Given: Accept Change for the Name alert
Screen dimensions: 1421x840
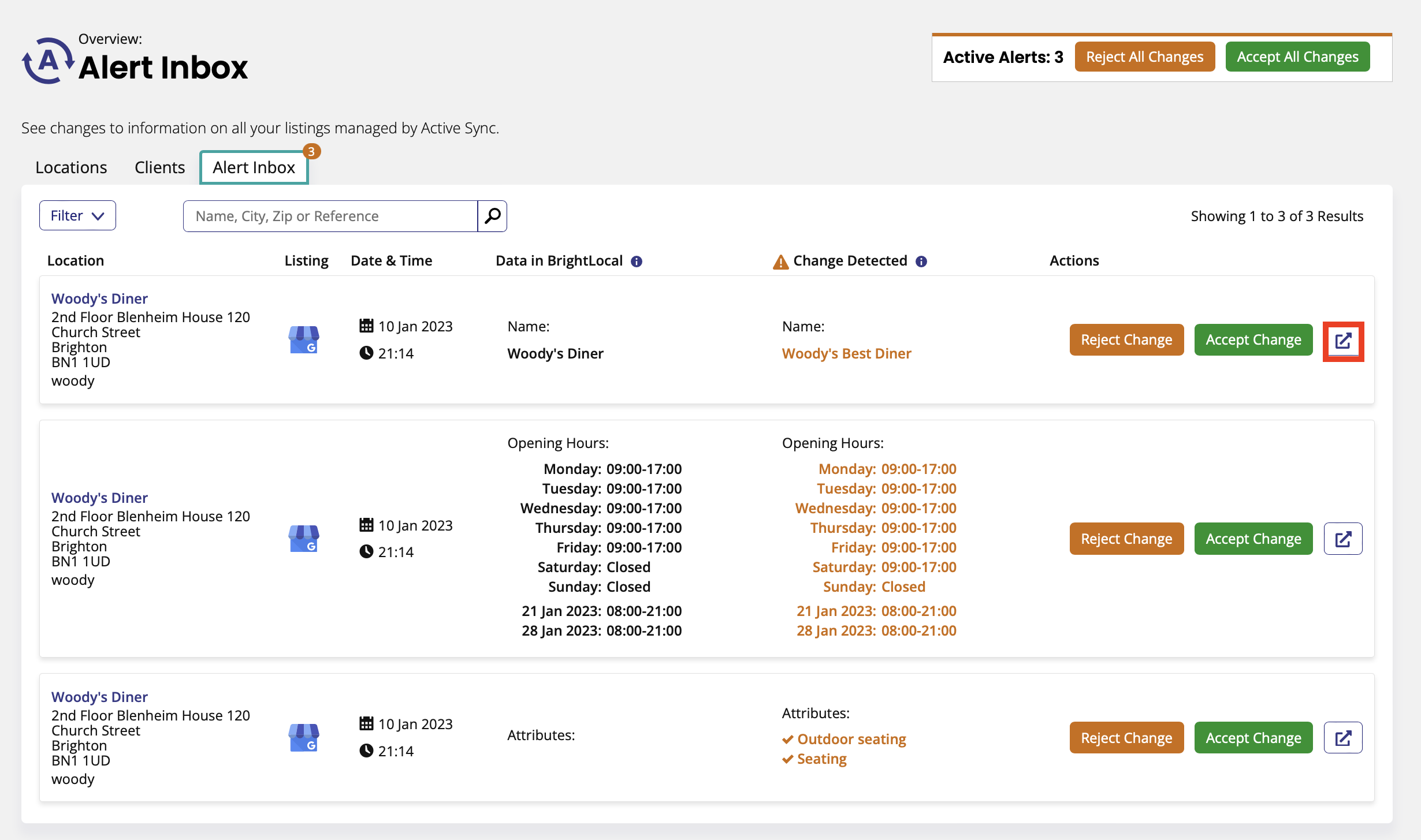Looking at the screenshot, I should pyautogui.click(x=1253, y=340).
